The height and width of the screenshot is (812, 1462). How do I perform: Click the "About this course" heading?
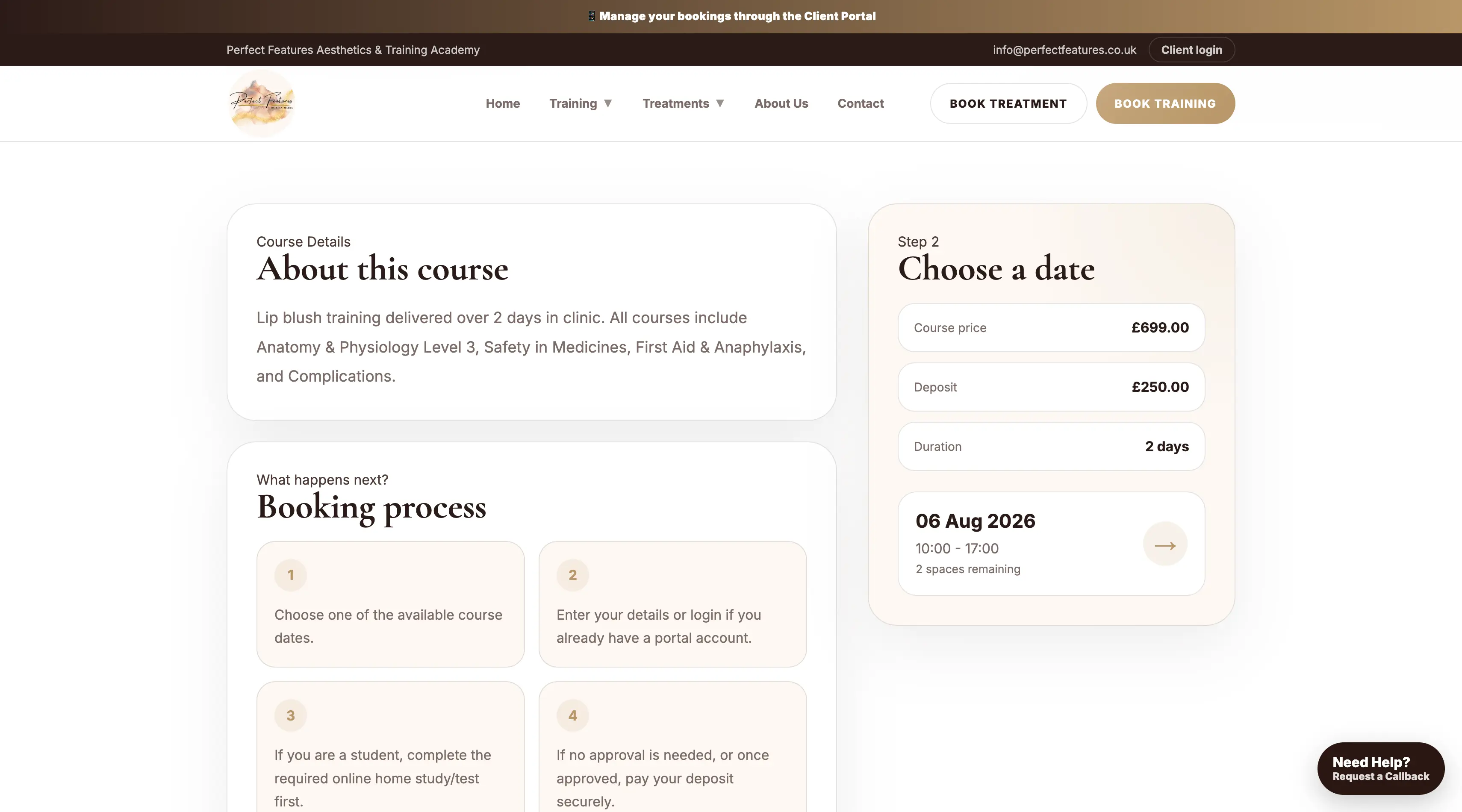point(383,268)
